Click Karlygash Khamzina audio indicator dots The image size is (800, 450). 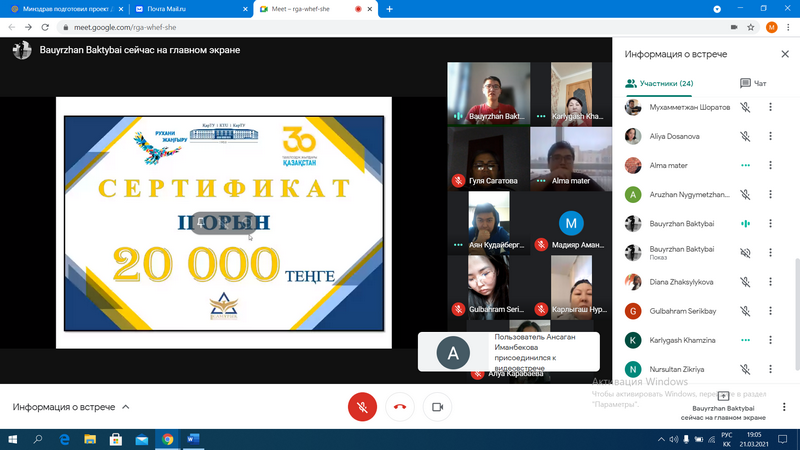(745, 340)
